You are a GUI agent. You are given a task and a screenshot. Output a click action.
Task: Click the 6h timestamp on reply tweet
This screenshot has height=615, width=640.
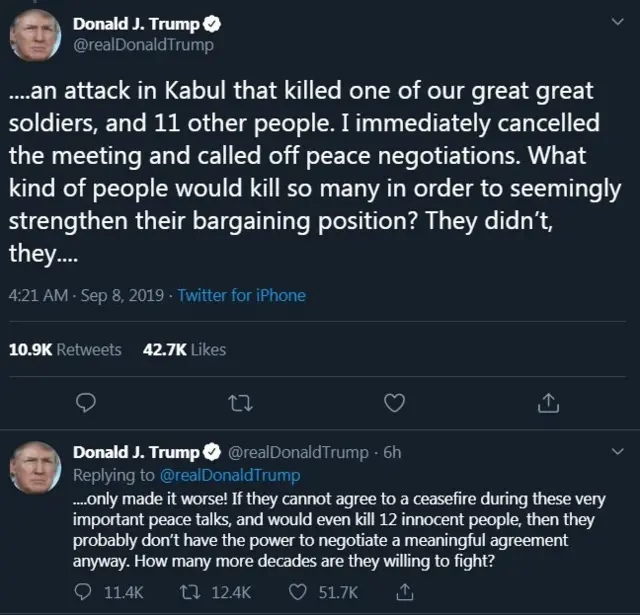click(392, 452)
